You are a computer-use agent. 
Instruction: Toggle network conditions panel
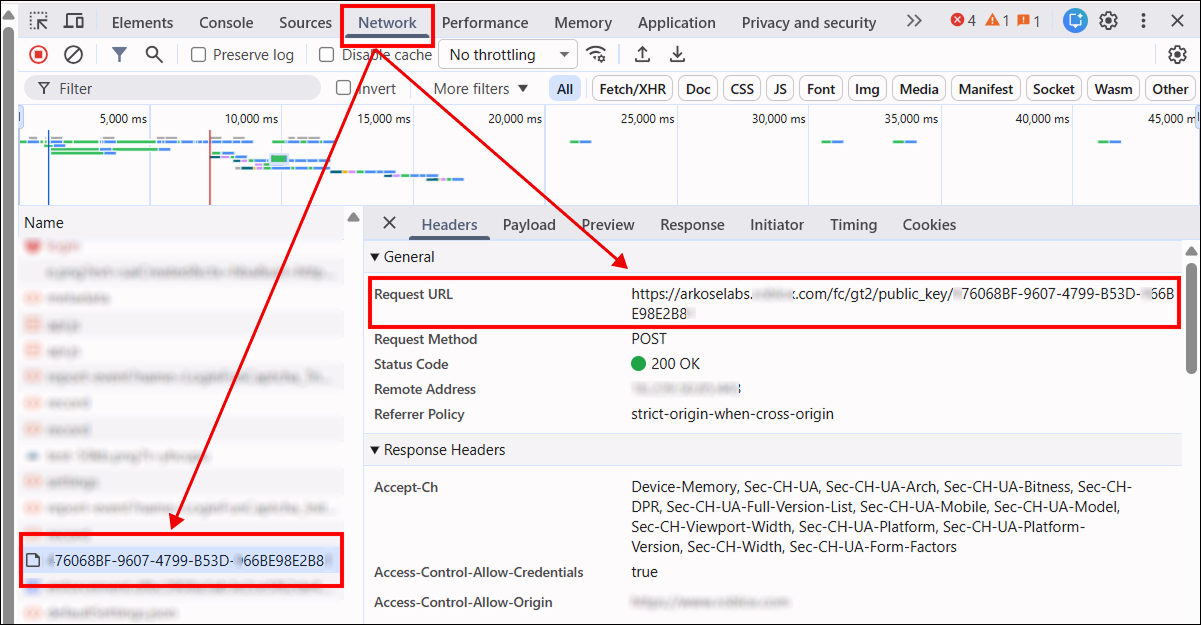click(597, 54)
